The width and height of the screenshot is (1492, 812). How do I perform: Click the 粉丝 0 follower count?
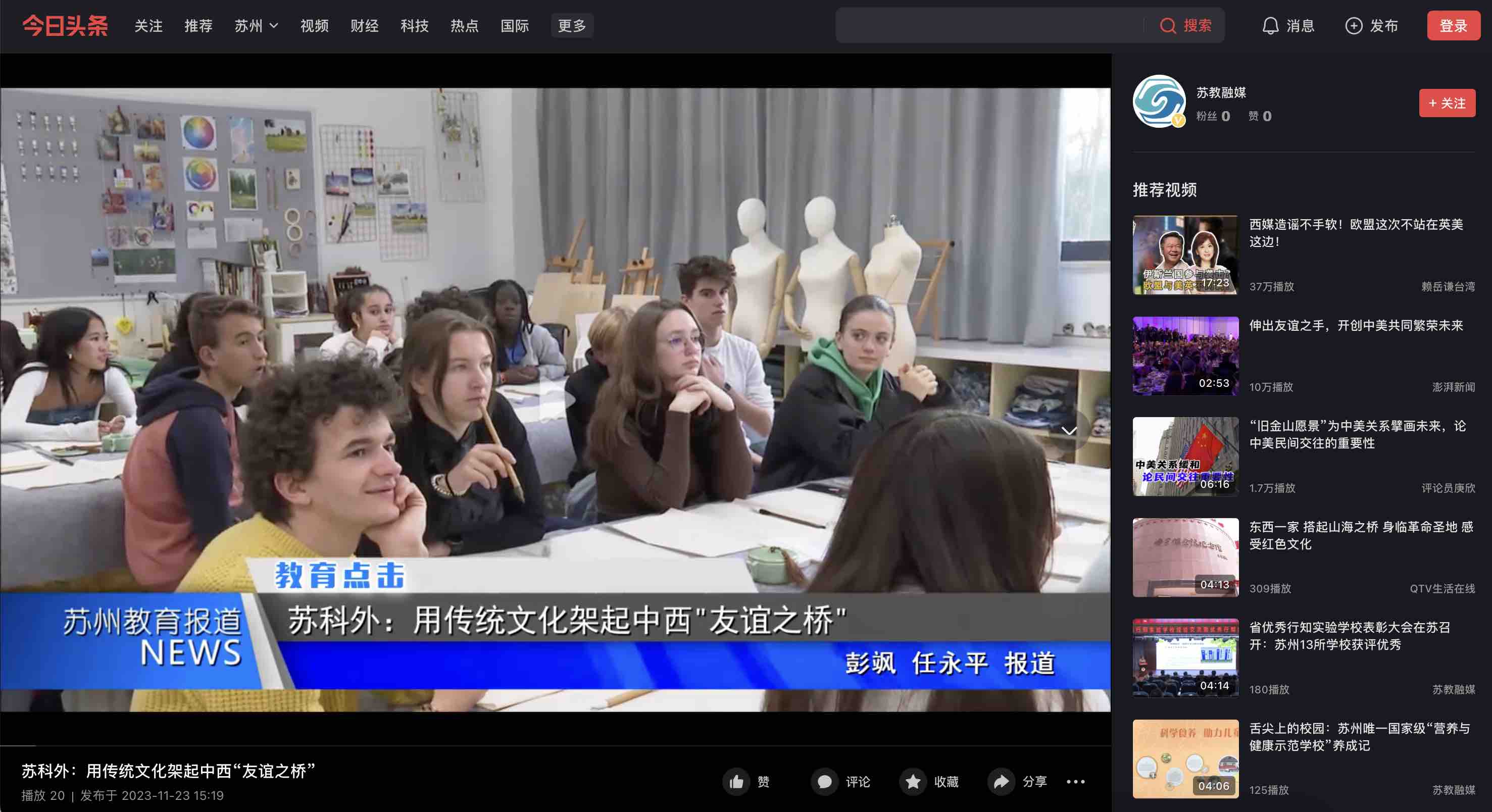tap(1213, 117)
